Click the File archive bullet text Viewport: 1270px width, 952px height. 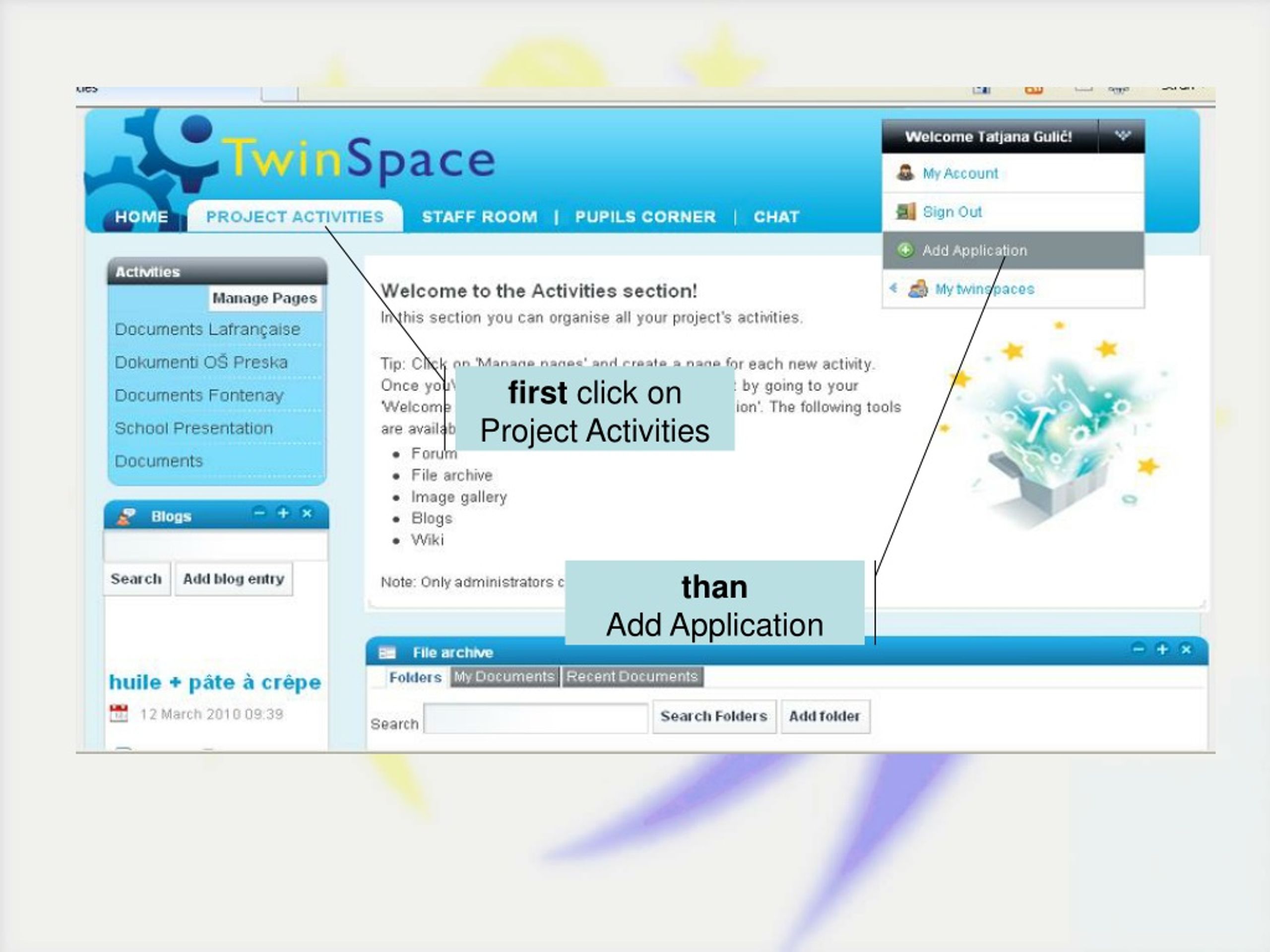click(x=451, y=475)
